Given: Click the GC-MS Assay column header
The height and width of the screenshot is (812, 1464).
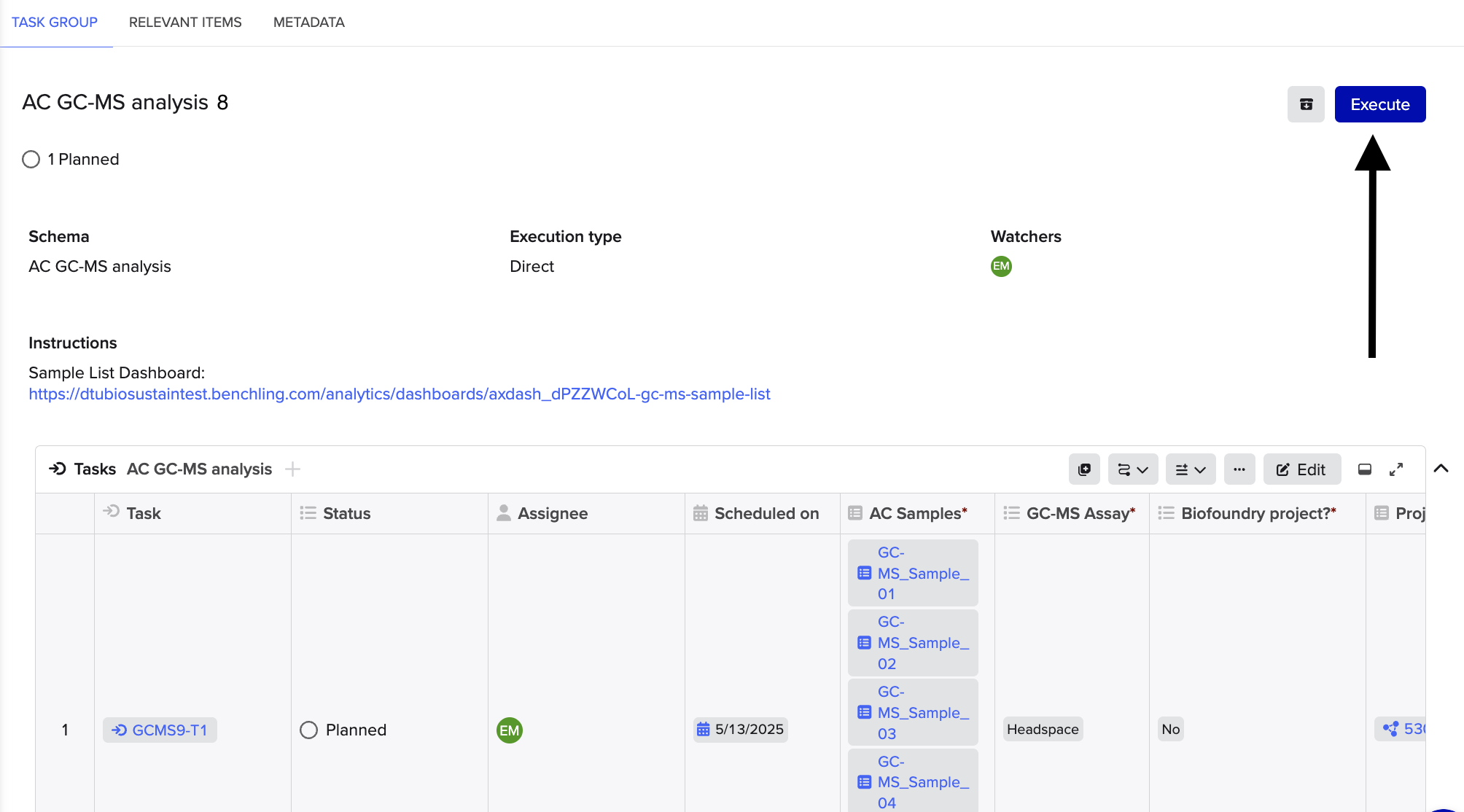Looking at the screenshot, I should [x=1072, y=513].
